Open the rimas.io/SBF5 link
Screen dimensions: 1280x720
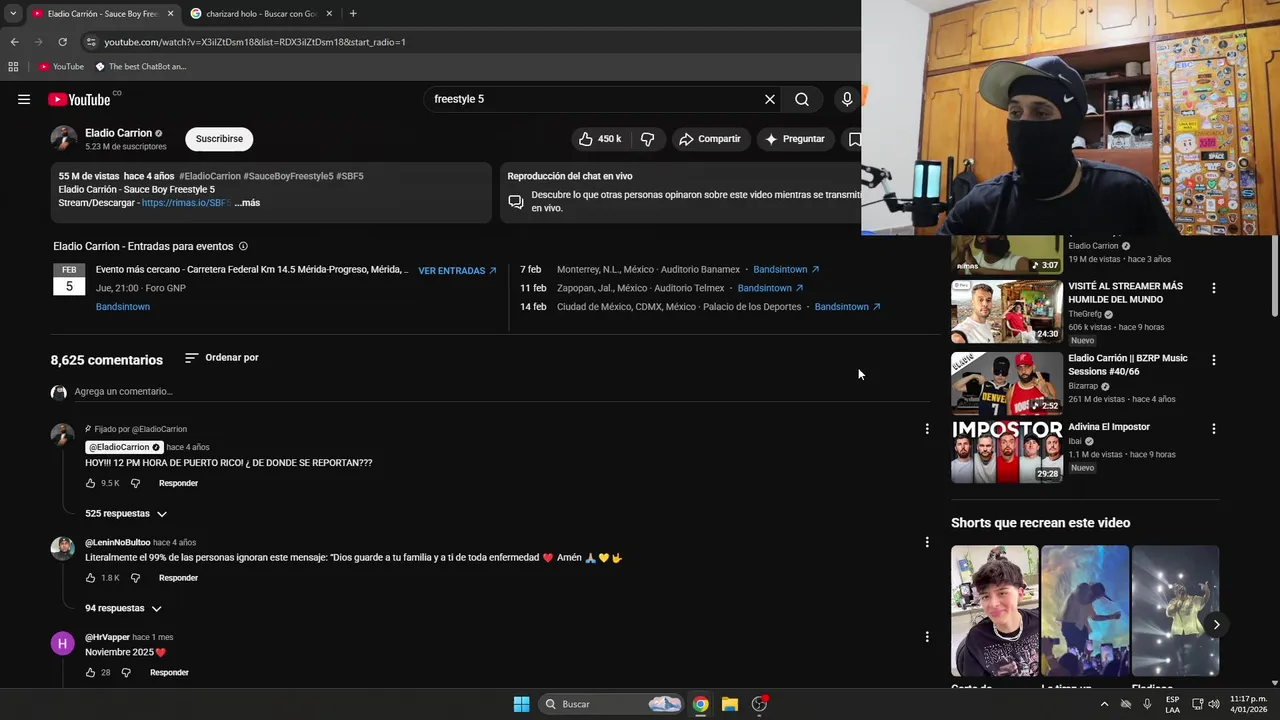pos(186,203)
